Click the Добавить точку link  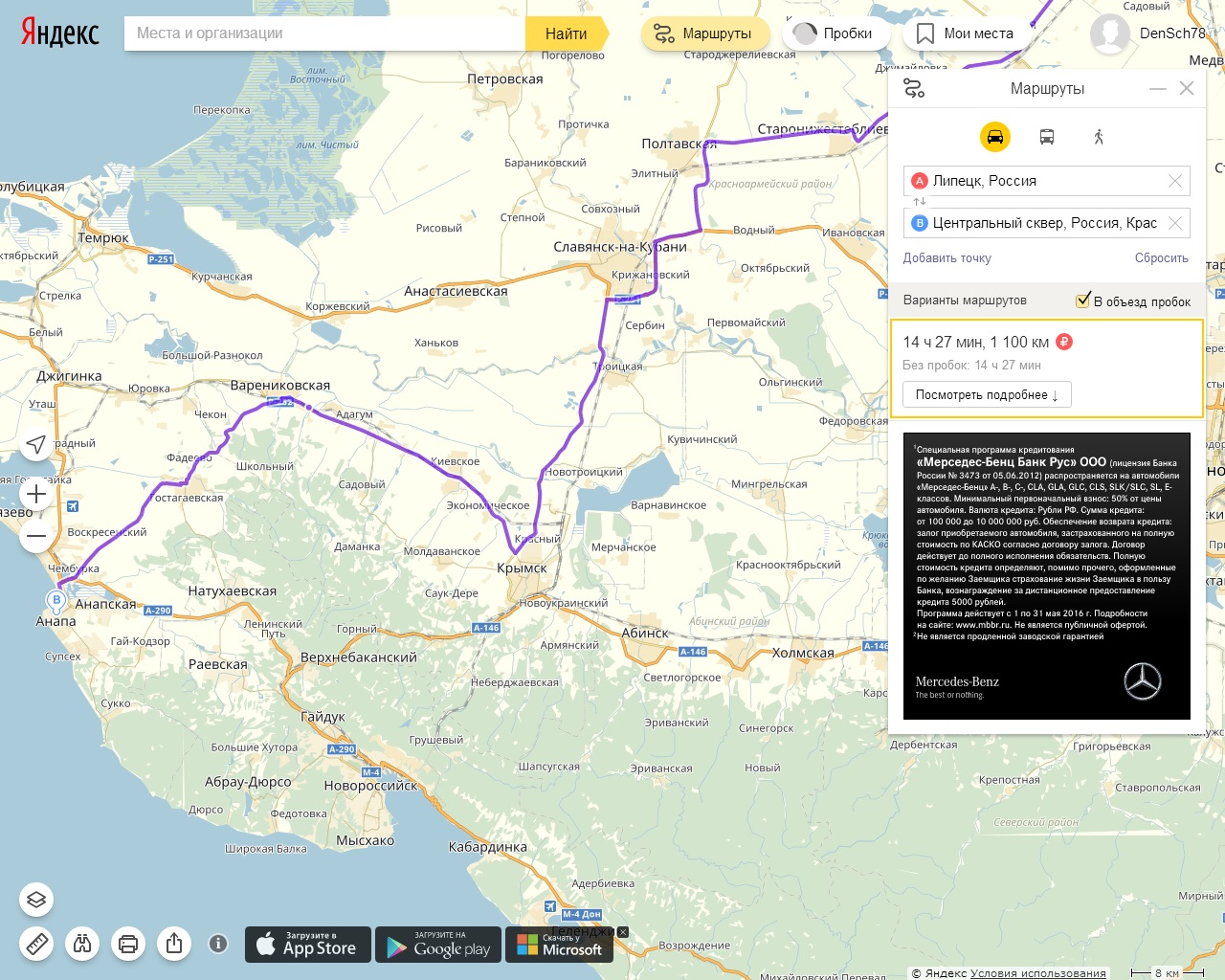click(x=947, y=258)
